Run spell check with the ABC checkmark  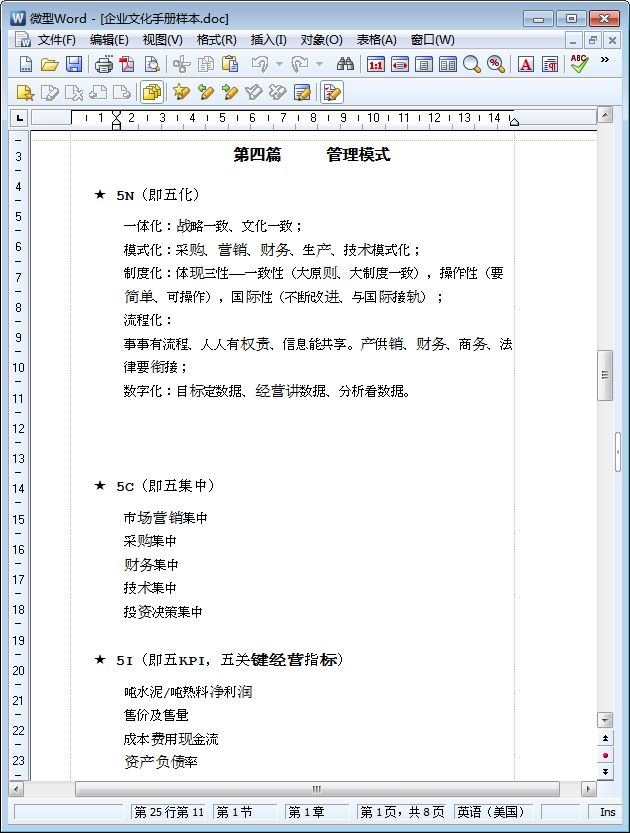(x=579, y=64)
